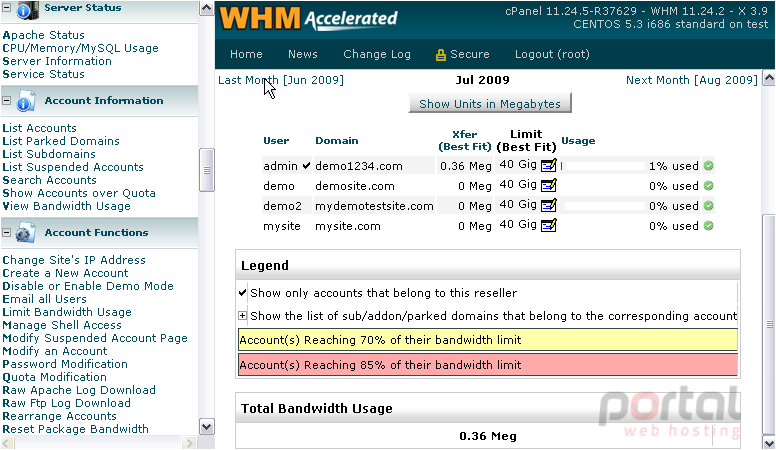
Task: Click the Server Status section icon
Action: (27, 10)
